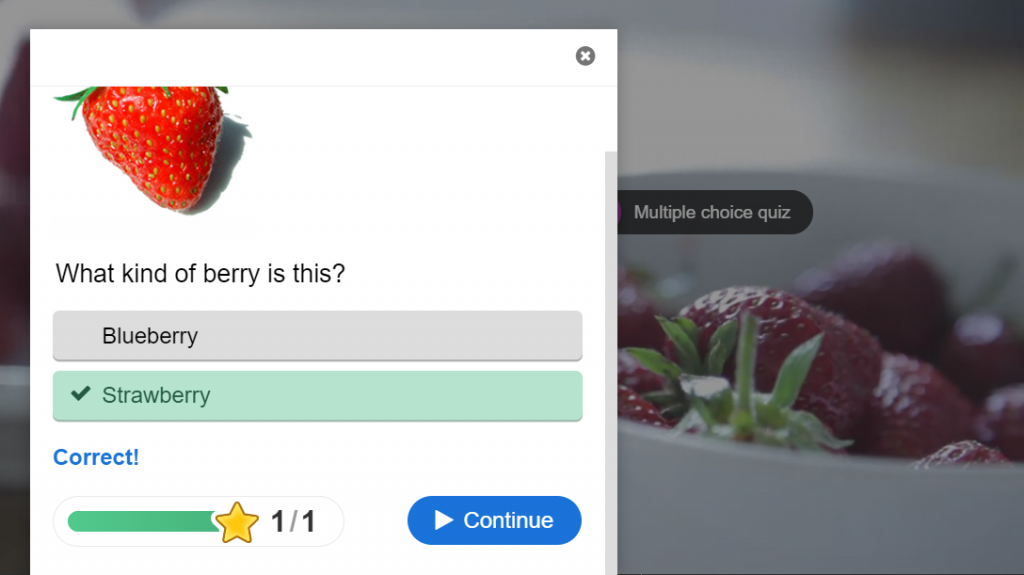1024x575 pixels.
Task: Click the checkmark icon beside Strawberry
Action: 80,393
